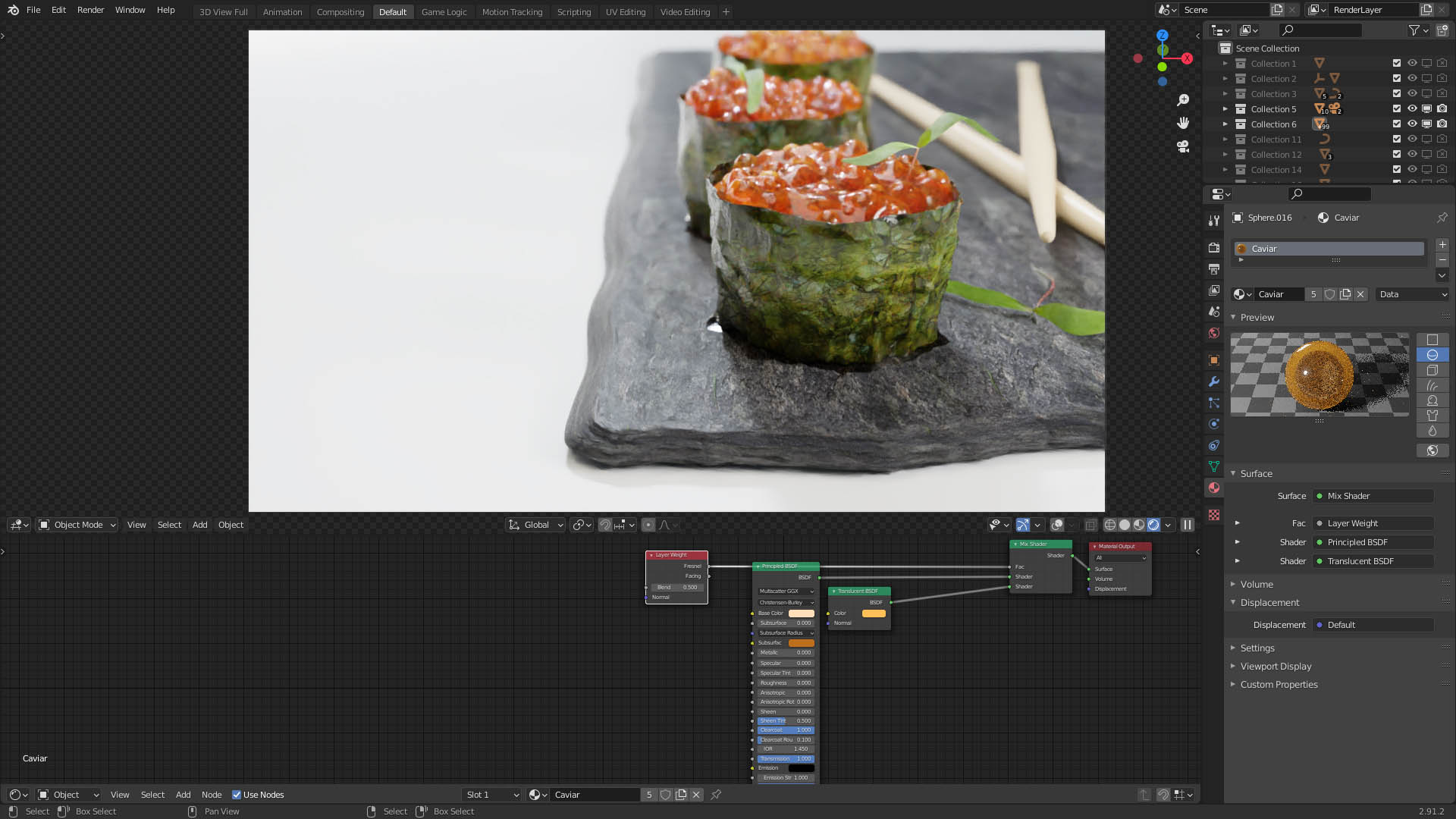This screenshot has width=1456, height=819.
Task: Activate the pan view hand icon
Action: [x=1183, y=123]
